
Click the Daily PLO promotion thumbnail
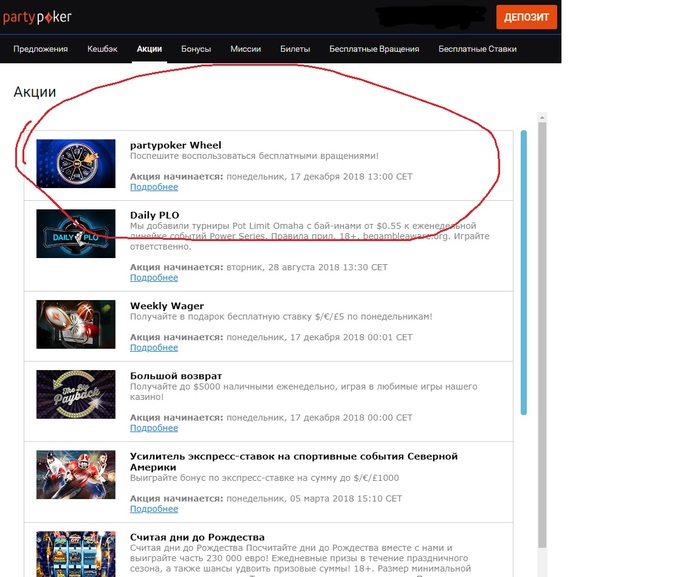tap(76, 234)
